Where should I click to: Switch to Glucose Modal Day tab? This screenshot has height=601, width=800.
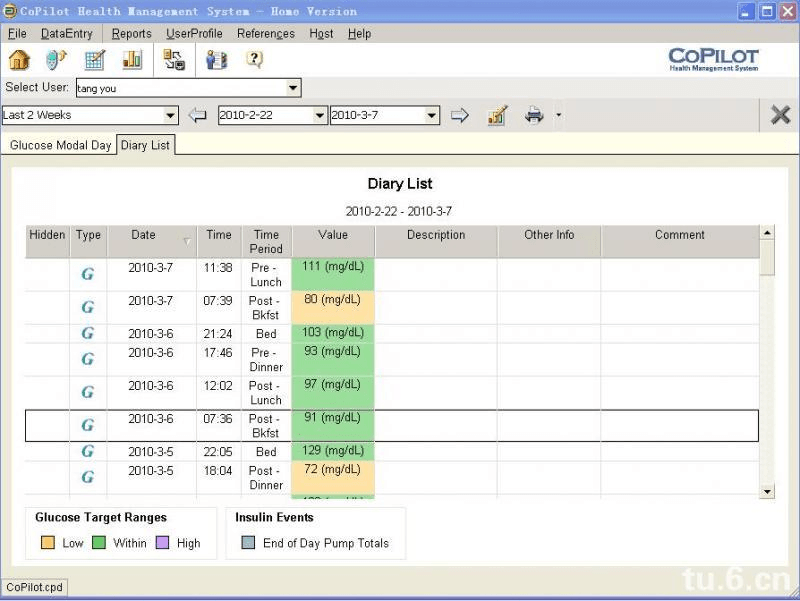[x=60, y=145]
